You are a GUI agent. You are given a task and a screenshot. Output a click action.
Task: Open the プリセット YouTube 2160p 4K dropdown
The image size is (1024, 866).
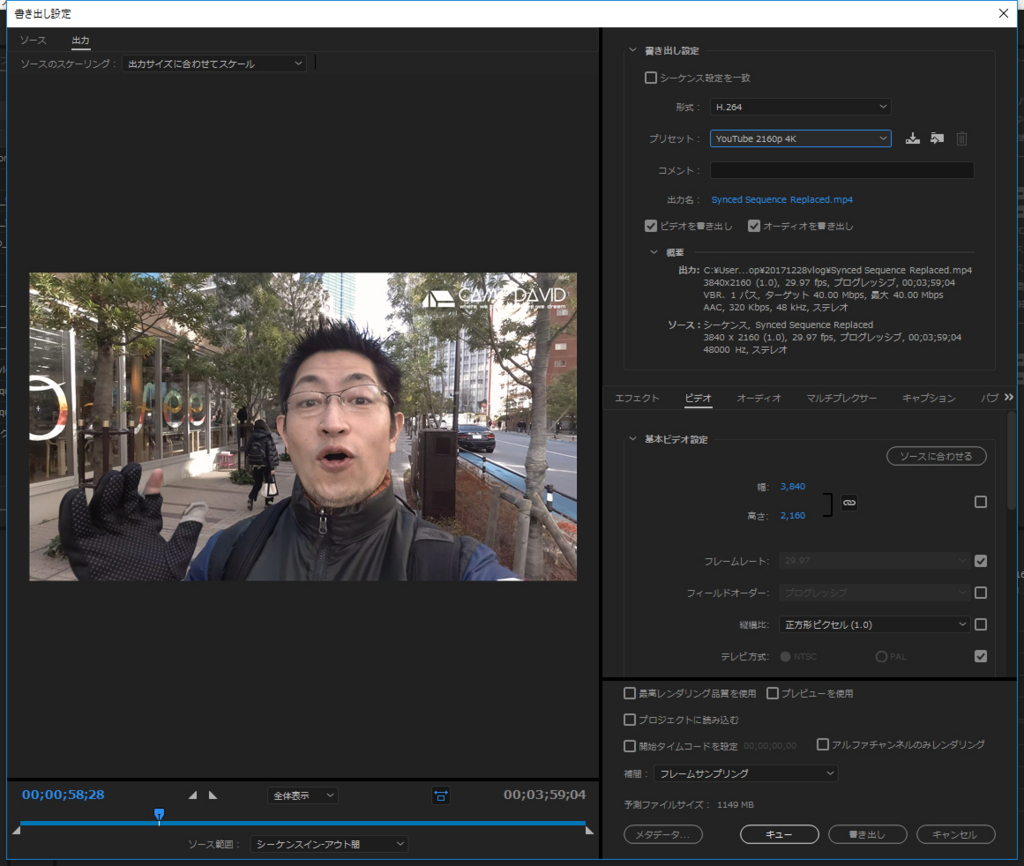tap(801, 138)
